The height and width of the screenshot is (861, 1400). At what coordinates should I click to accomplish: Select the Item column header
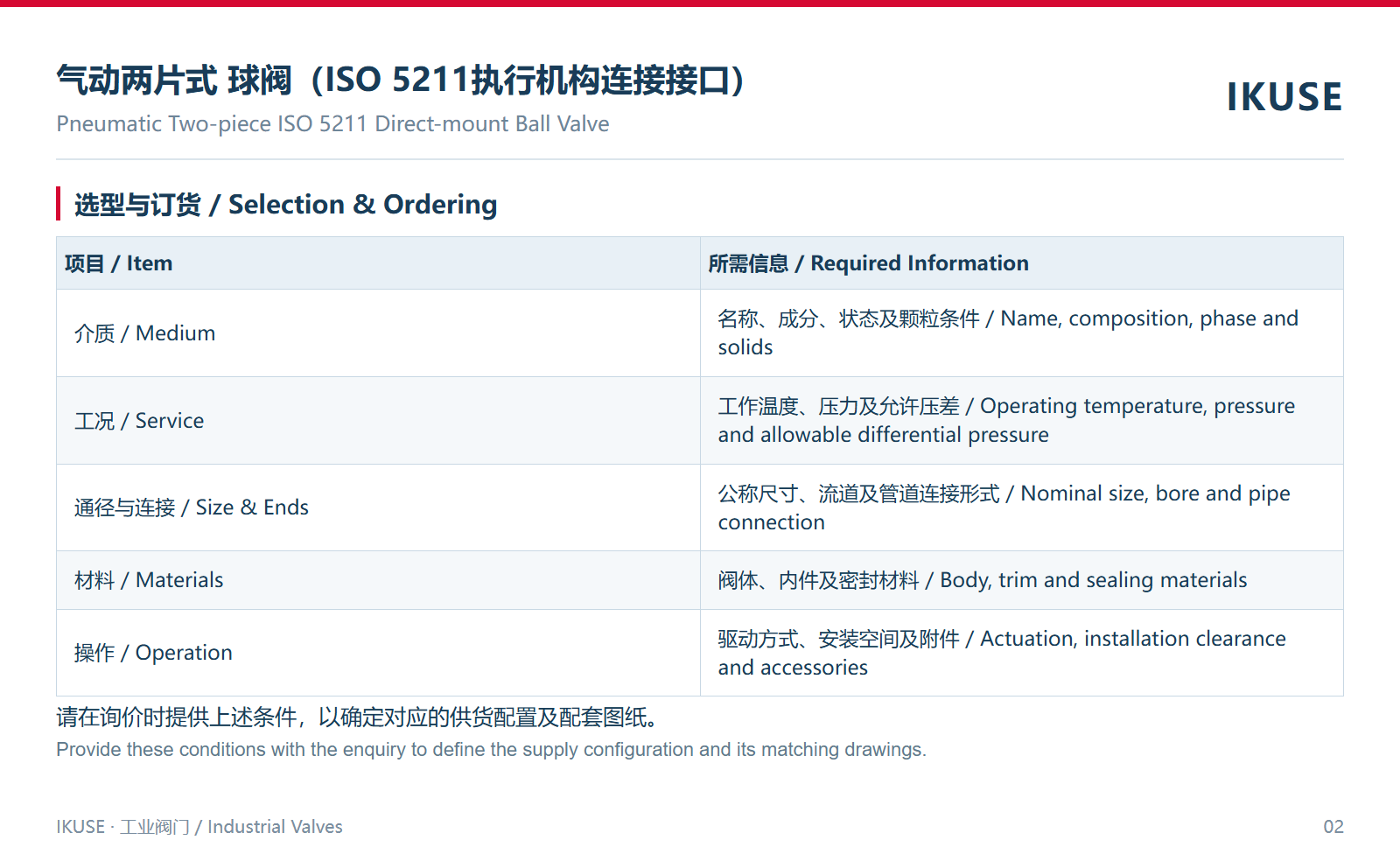[x=378, y=262]
